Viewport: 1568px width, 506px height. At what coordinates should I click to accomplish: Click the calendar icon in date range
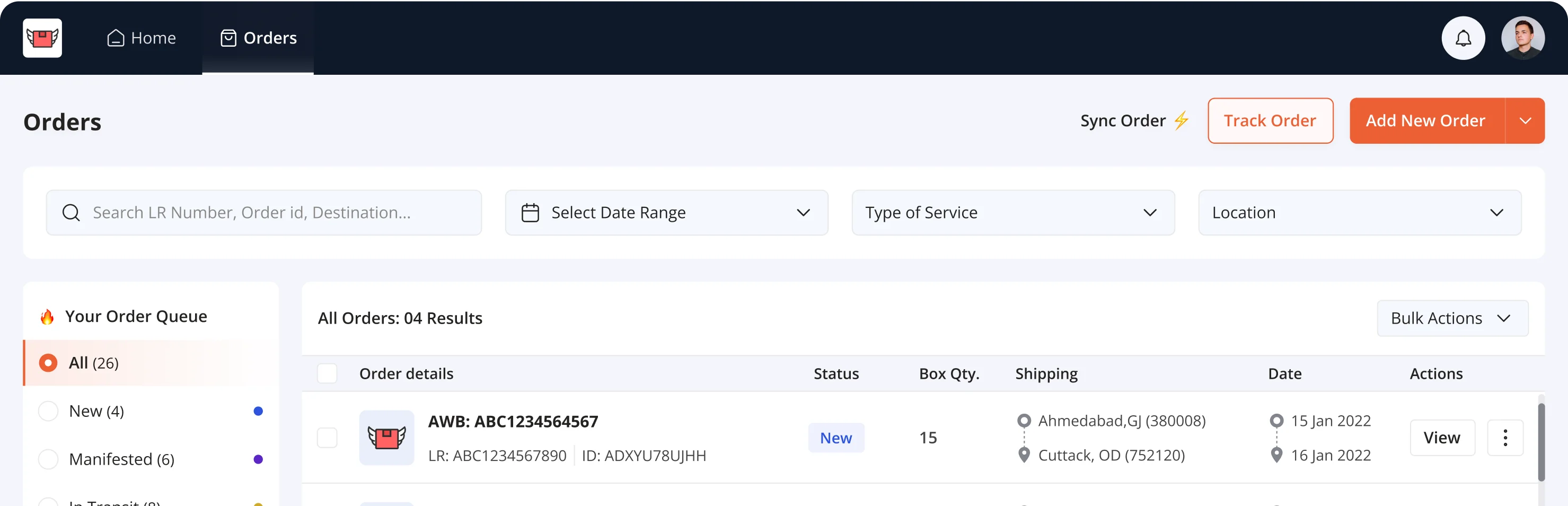point(530,213)
